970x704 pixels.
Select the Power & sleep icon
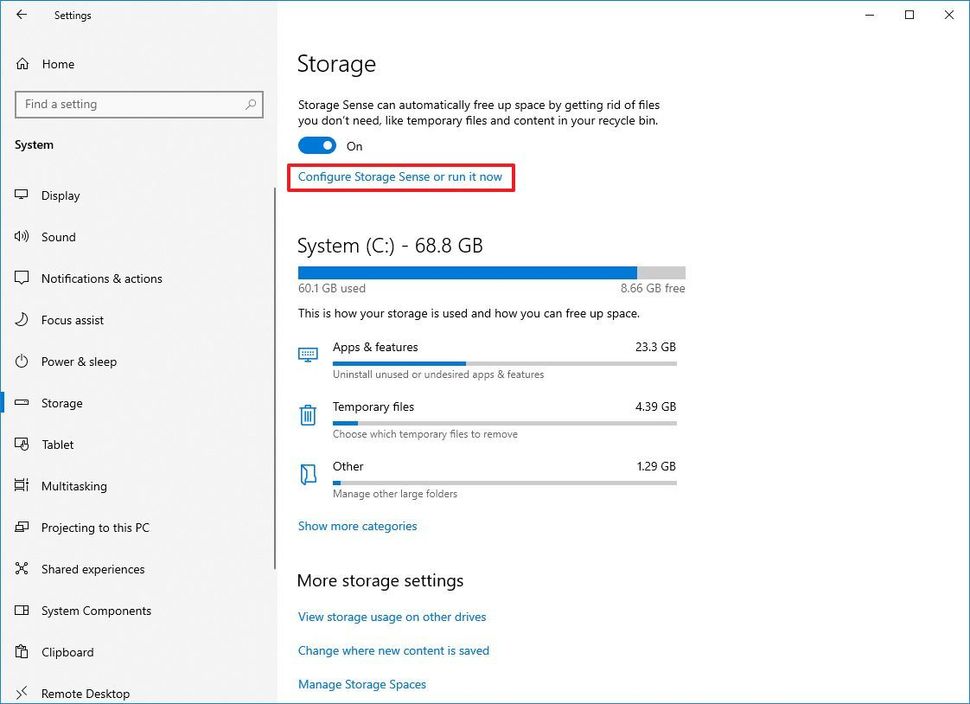point(22,361)
